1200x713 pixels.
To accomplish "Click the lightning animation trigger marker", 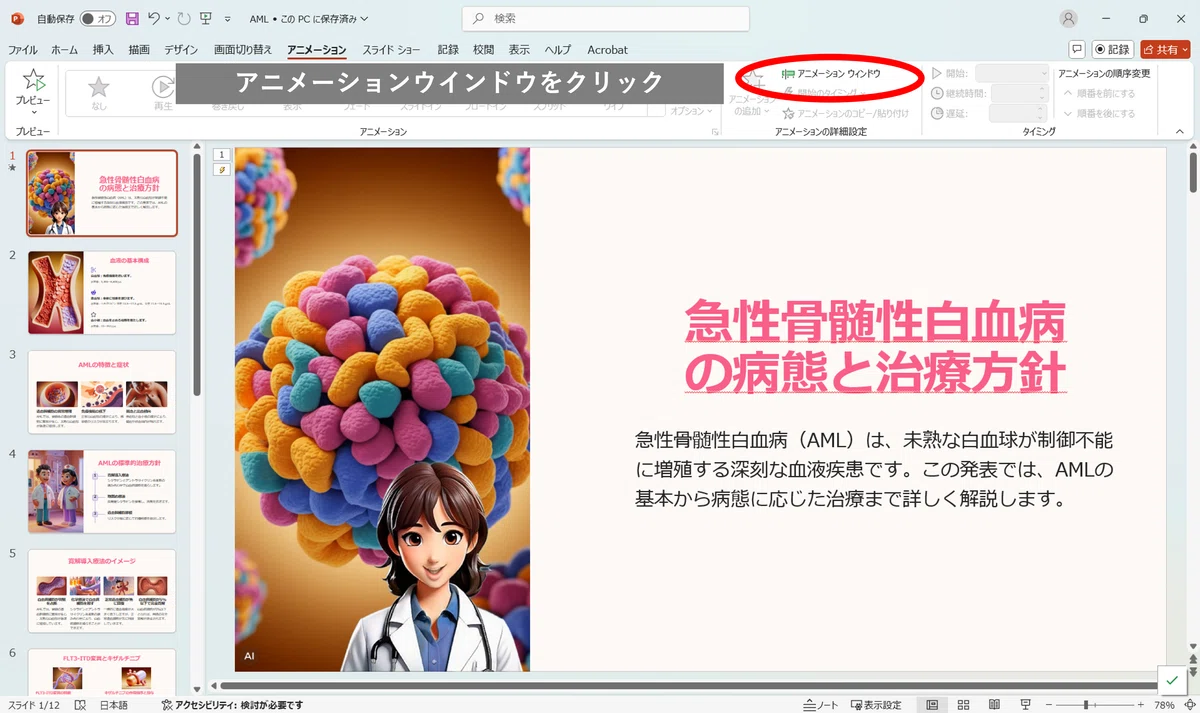I will tap(222, 170).
